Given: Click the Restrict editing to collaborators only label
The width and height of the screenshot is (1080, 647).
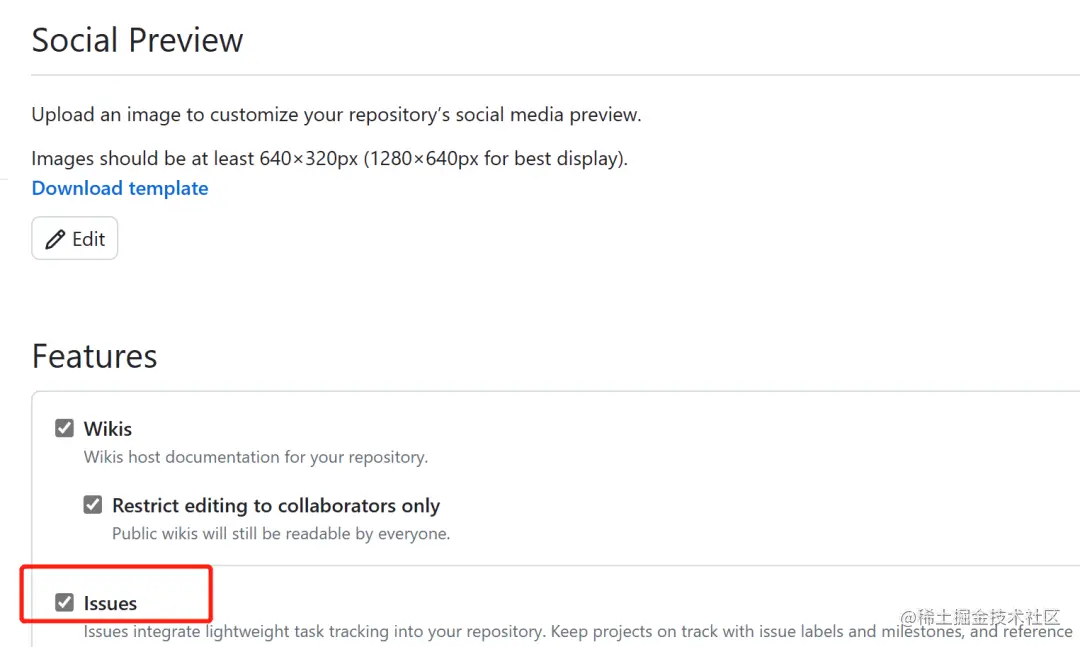Looking at the screenshot, I should (x=276, y=506).
